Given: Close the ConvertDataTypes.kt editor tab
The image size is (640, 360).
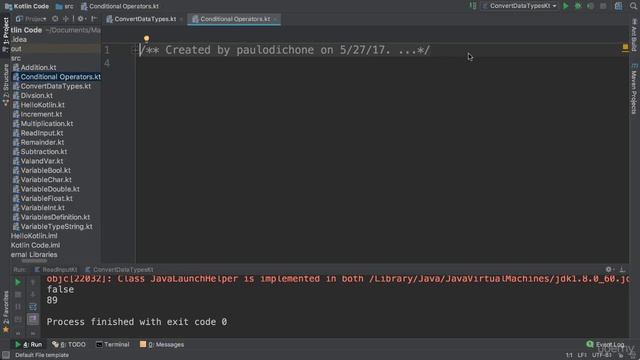Looking at the screenshot, I should 181,19.
